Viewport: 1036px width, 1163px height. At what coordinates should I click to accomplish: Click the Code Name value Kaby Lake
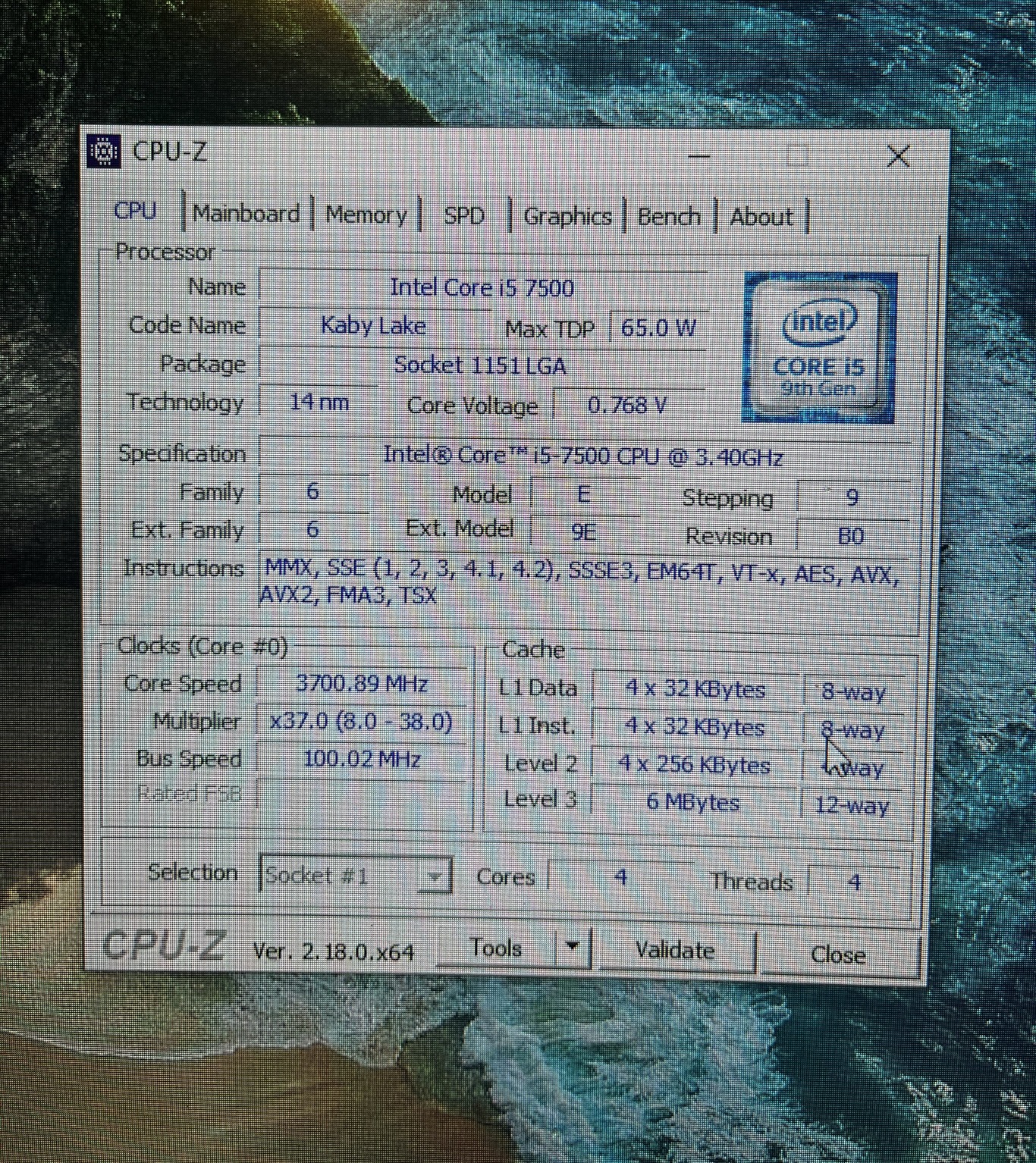pos(374,325)
